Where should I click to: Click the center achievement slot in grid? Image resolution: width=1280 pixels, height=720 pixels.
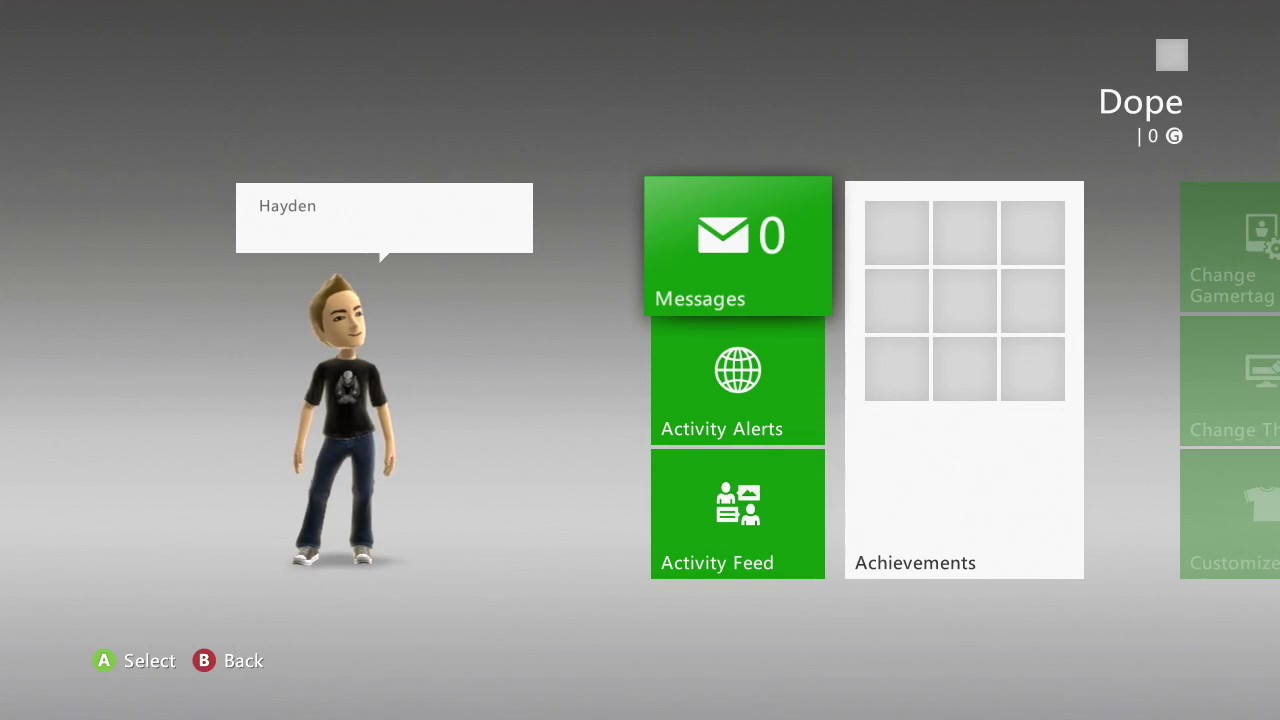[x=965, y=301]
